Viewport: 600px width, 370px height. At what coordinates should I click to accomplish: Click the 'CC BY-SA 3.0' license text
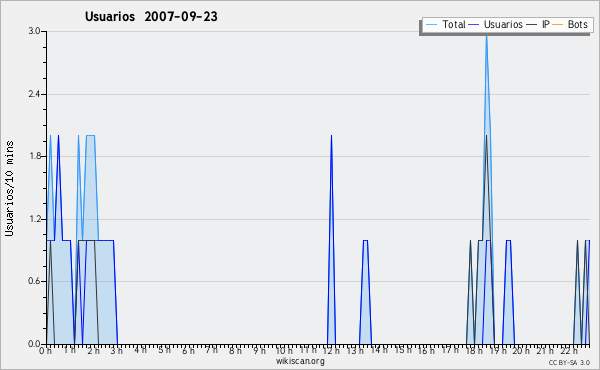tap(569, 362)
